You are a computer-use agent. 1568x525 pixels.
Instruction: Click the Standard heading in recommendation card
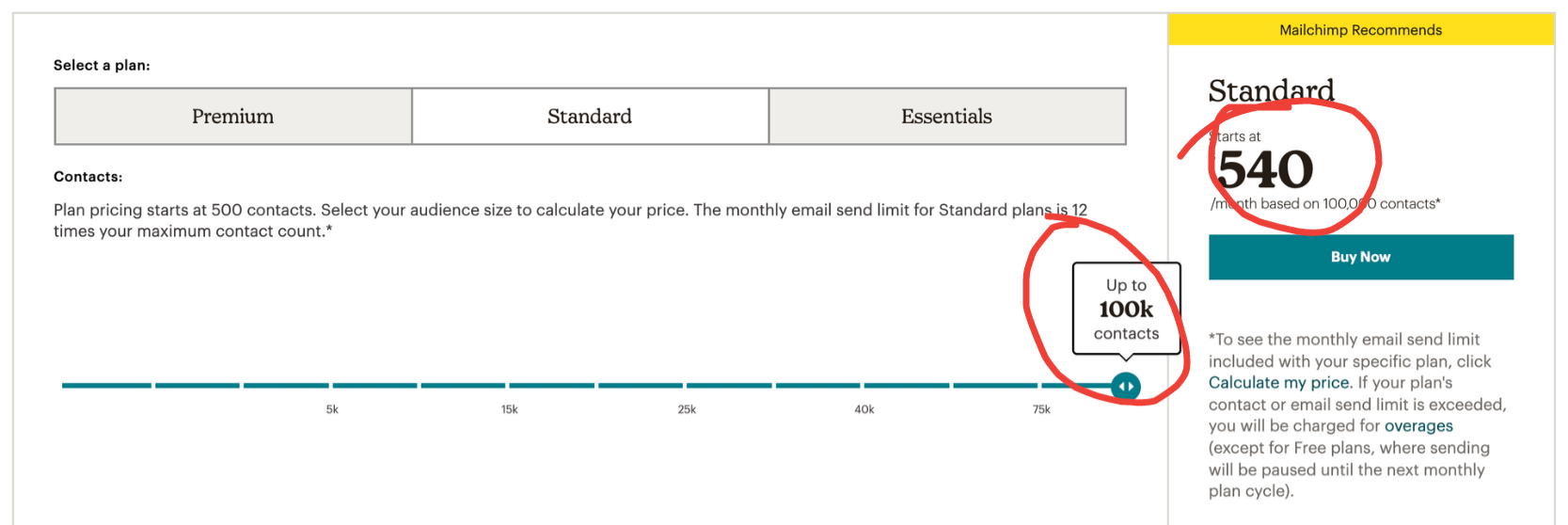point(1272,90)
